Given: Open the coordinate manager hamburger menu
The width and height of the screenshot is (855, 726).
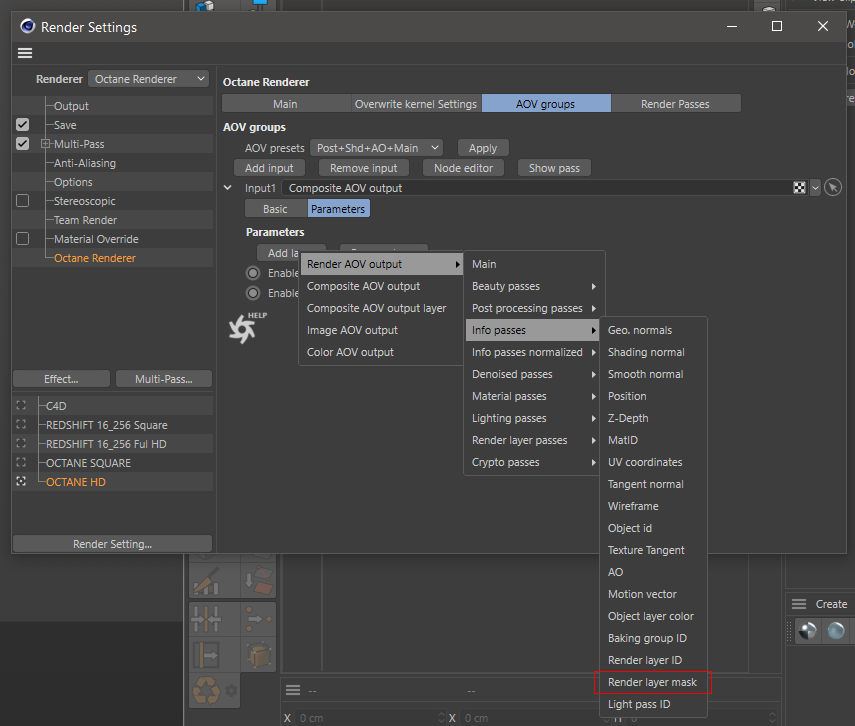Looking at the screenshot, I should pos(293,691).
